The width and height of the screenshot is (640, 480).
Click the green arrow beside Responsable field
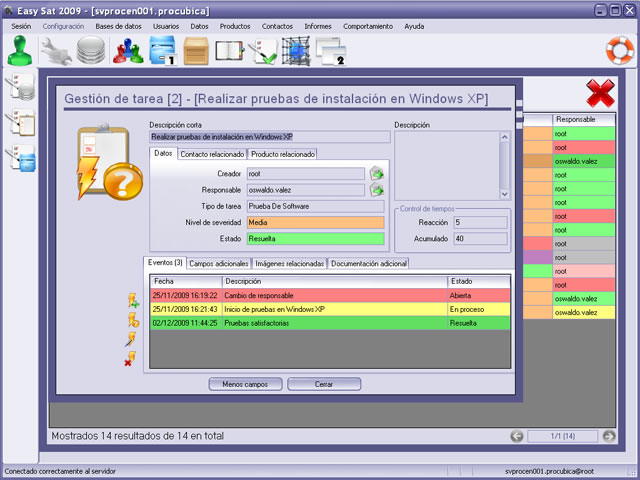tap(377, 190)
